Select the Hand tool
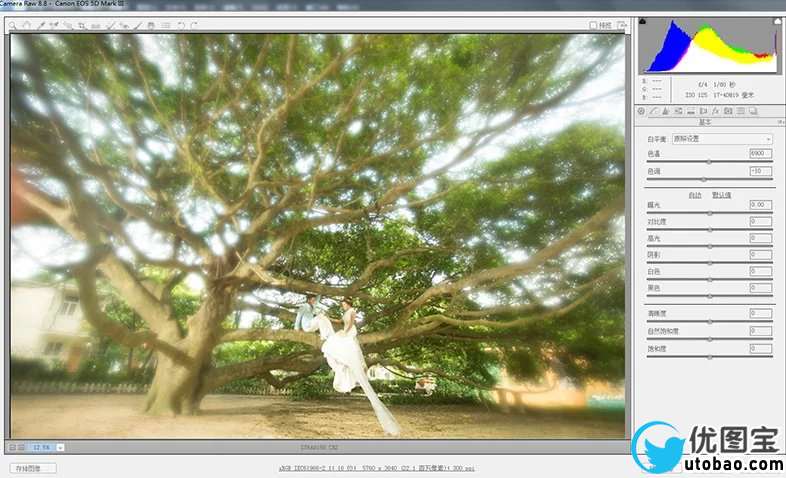The width and height of the screenshot is (786, 478). click(x=27, y=25)
